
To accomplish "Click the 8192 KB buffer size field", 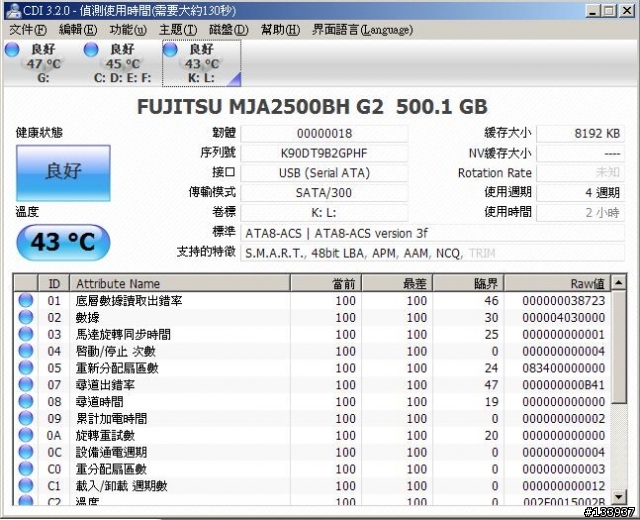I will click(580, 133).
